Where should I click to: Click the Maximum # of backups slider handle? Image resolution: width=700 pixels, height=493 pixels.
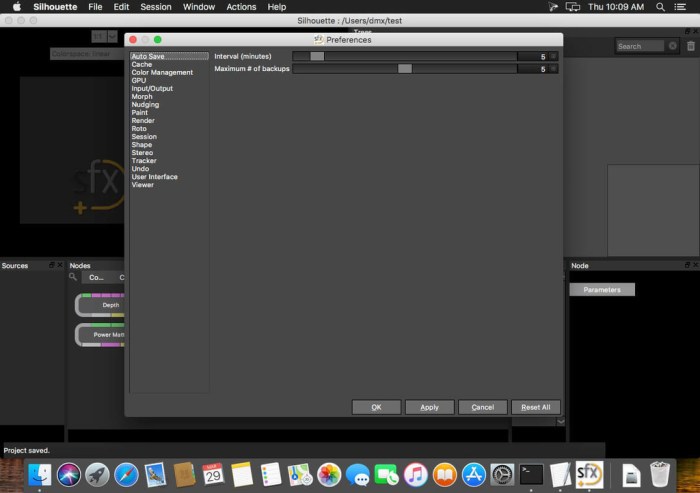click(x=405, y=69)
